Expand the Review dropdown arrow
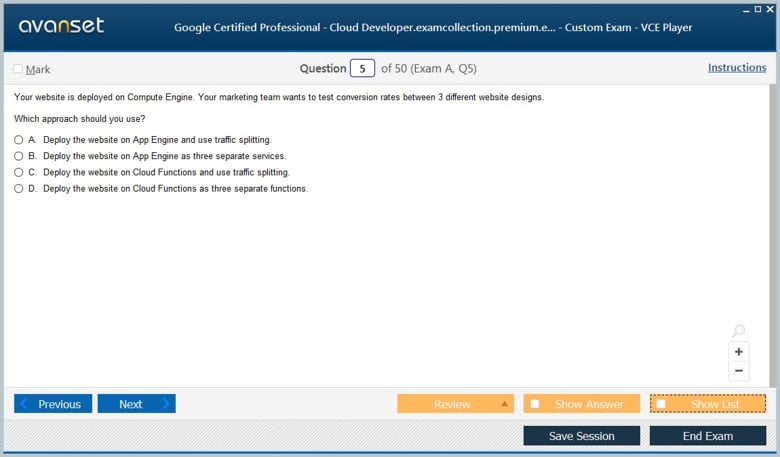 tap(504, 404)
